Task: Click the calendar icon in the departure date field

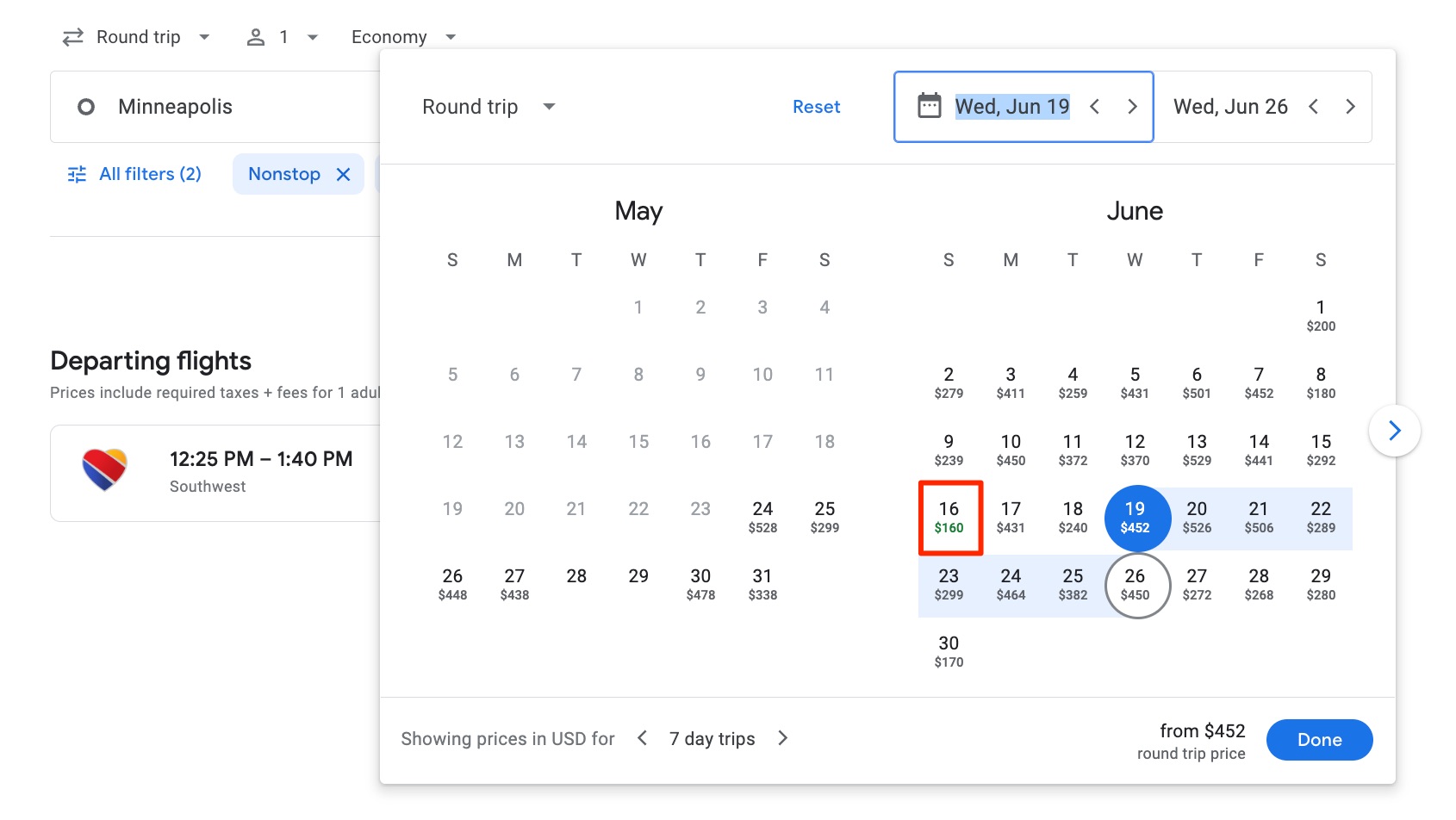Action: (928, 106)
